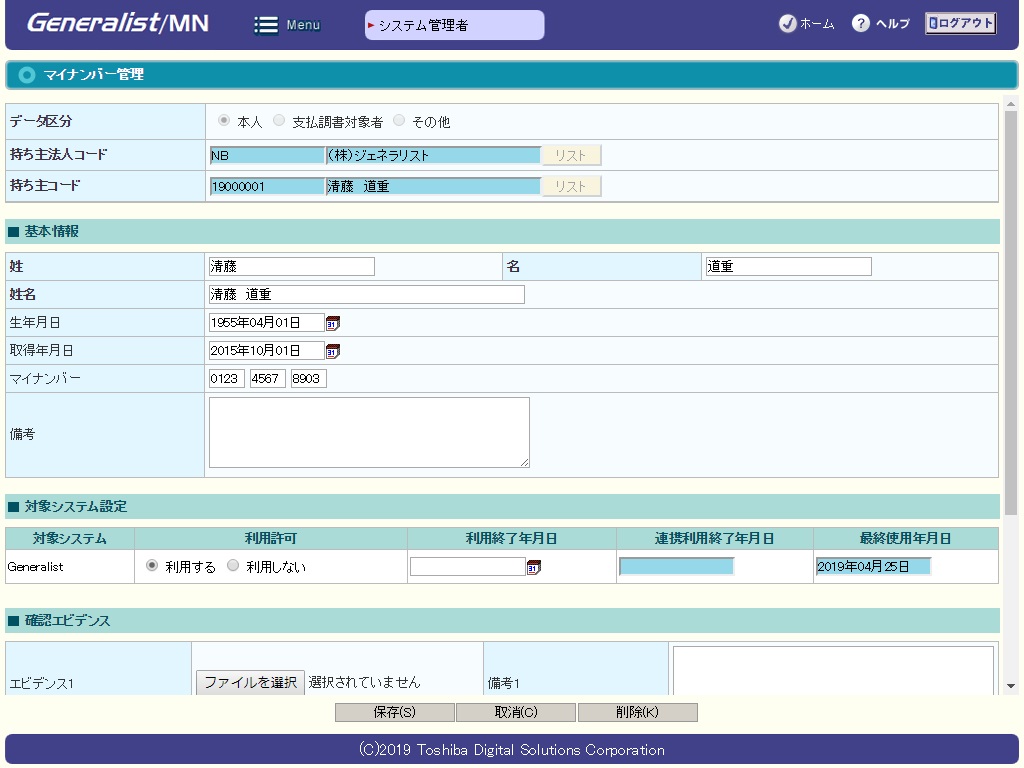Click the Help question mark icon
This screenshot has width=1024, height=768.
coord(860,24)
